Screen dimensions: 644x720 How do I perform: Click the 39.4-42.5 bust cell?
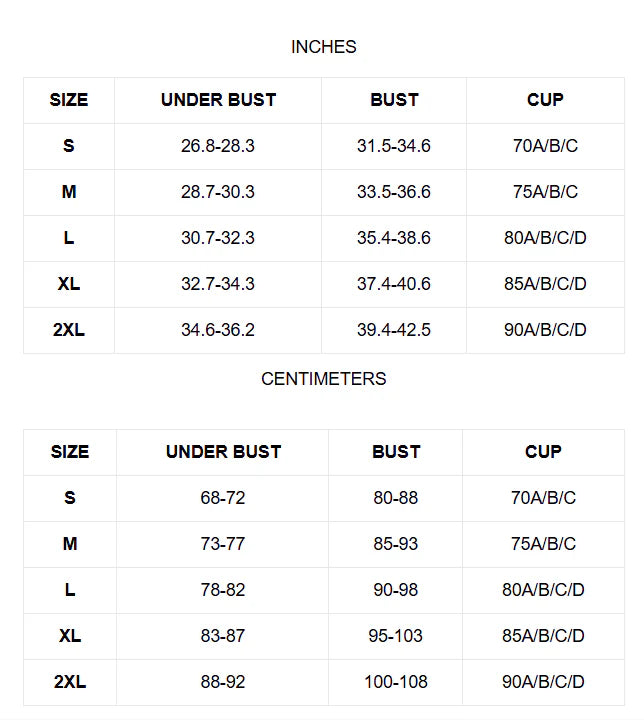[x=394, y=330]
